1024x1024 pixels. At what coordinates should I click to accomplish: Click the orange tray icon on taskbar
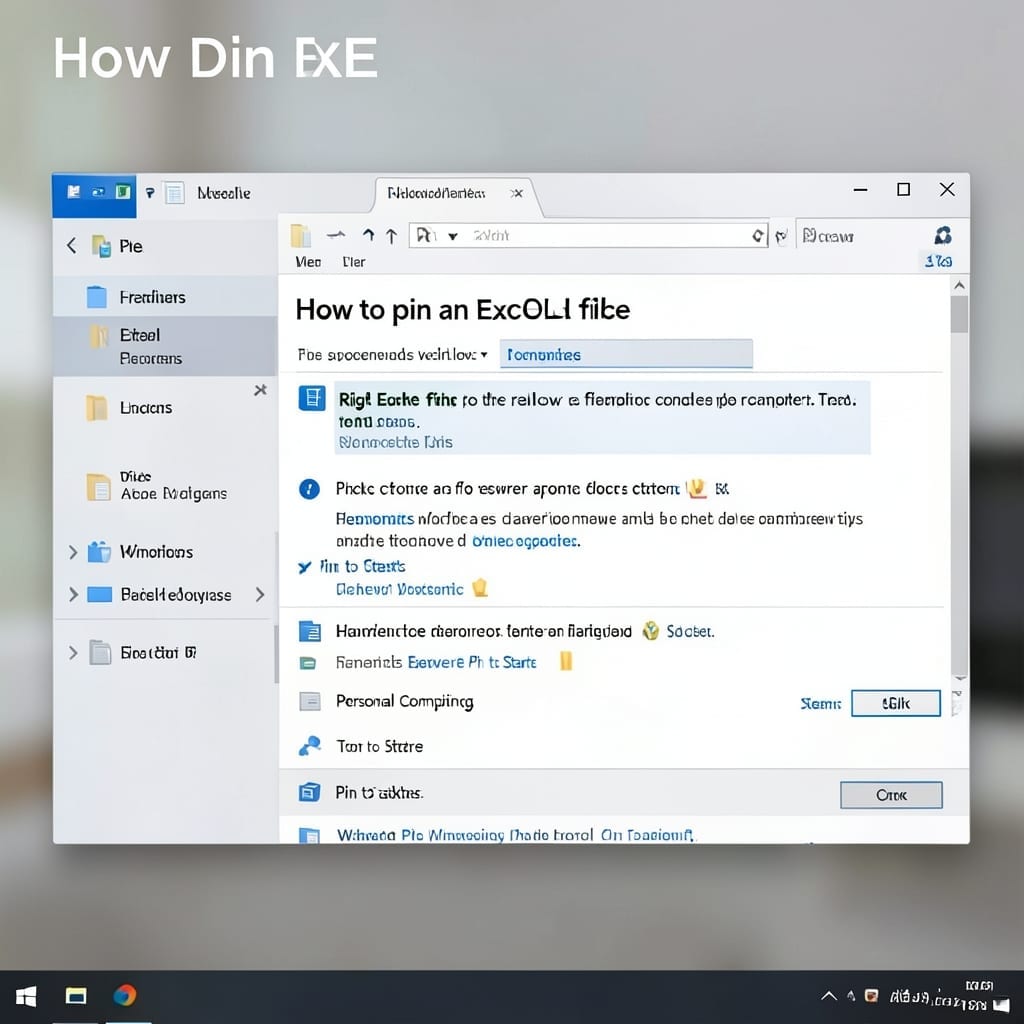(871, 995)
